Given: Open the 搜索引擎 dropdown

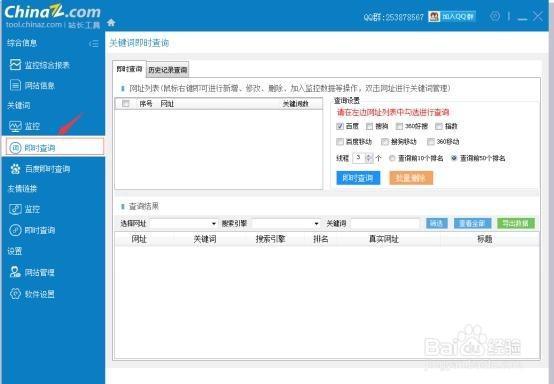Looking at the screenshot, I should (x=286, y=224).
